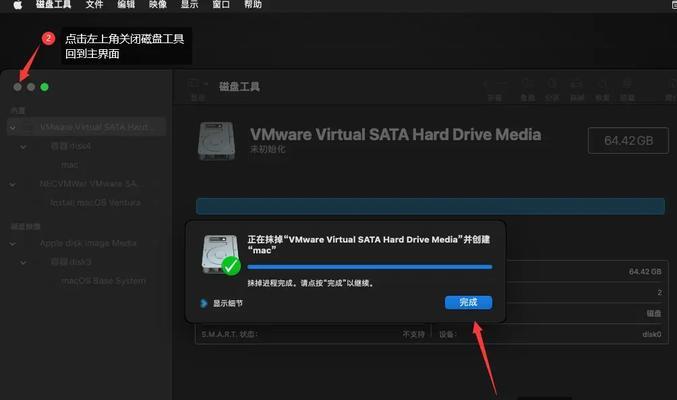Screen dimensions: 677x400
Task: Expand 显示细节 disclosure triangle
Action: point(204,303)
